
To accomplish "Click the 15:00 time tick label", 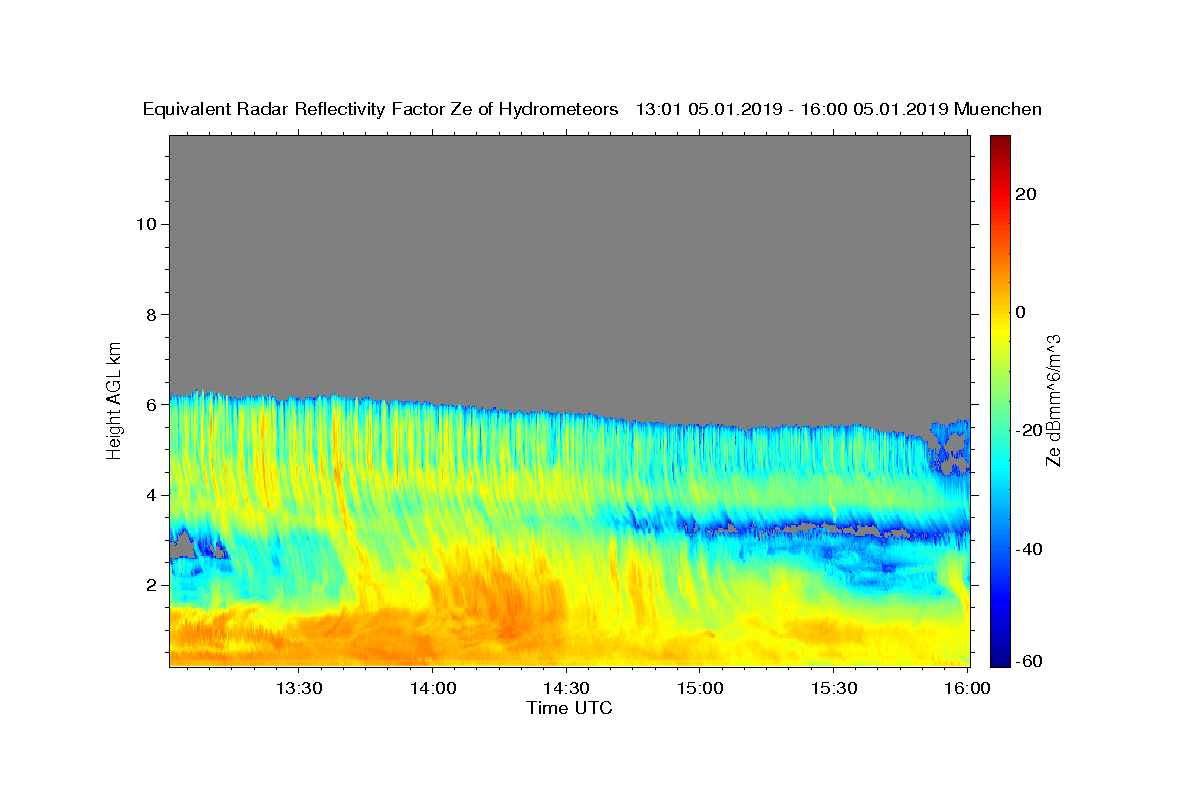I will 700,689.
